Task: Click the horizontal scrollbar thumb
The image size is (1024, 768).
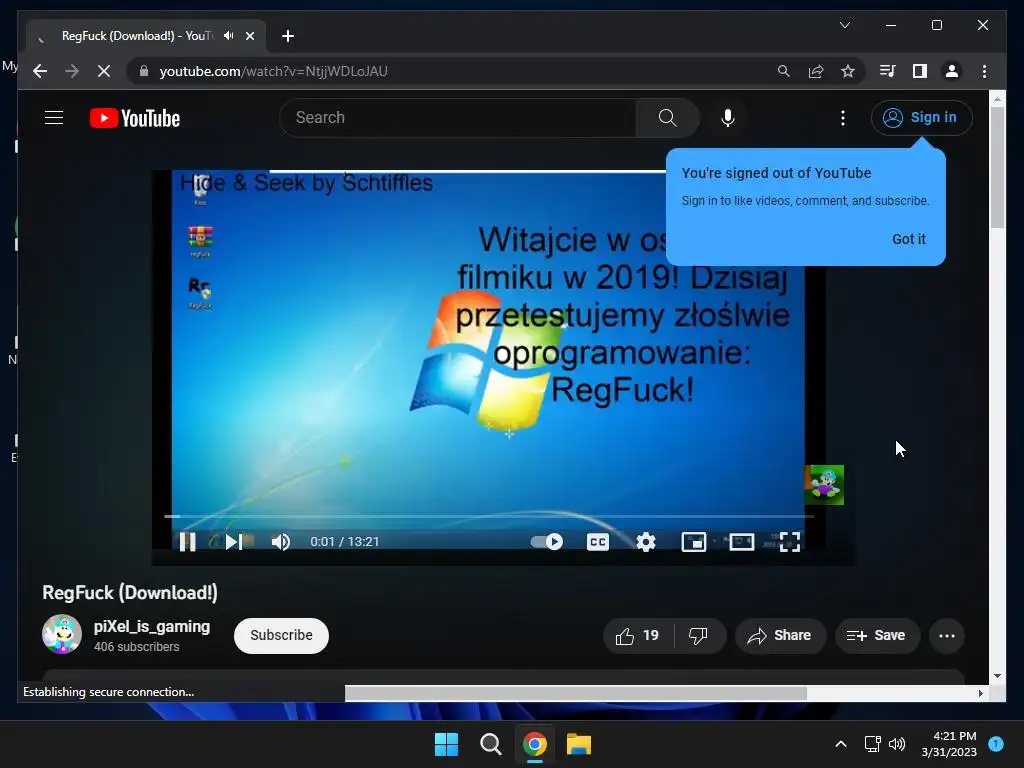Action: point(575,693)
